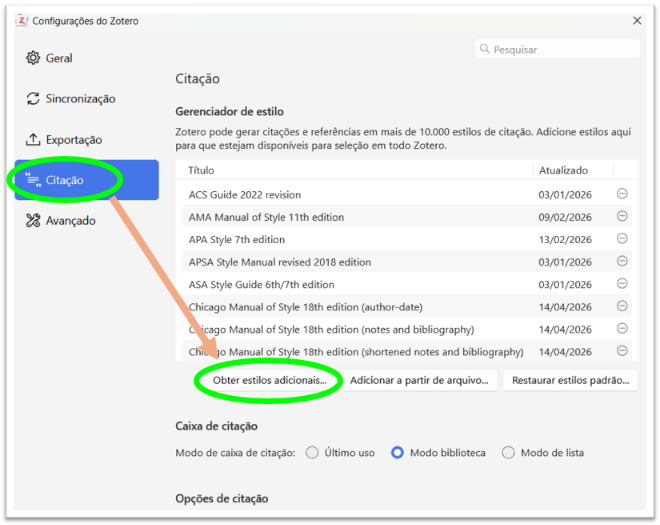Select Modo de lista citation box mode
Viewport: 660px width, 525px height.
[508, 453]
